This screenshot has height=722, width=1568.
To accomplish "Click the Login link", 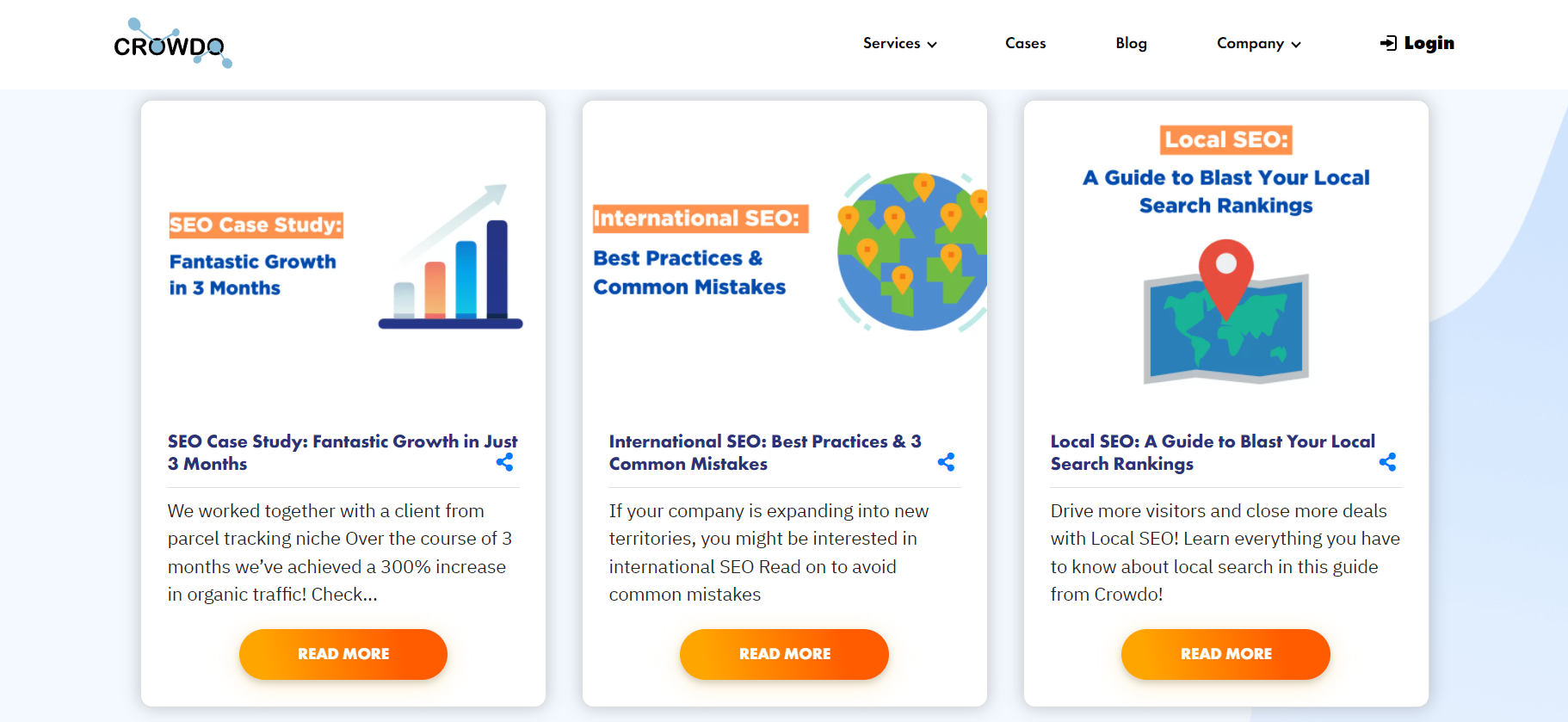I will point(1429,43).
